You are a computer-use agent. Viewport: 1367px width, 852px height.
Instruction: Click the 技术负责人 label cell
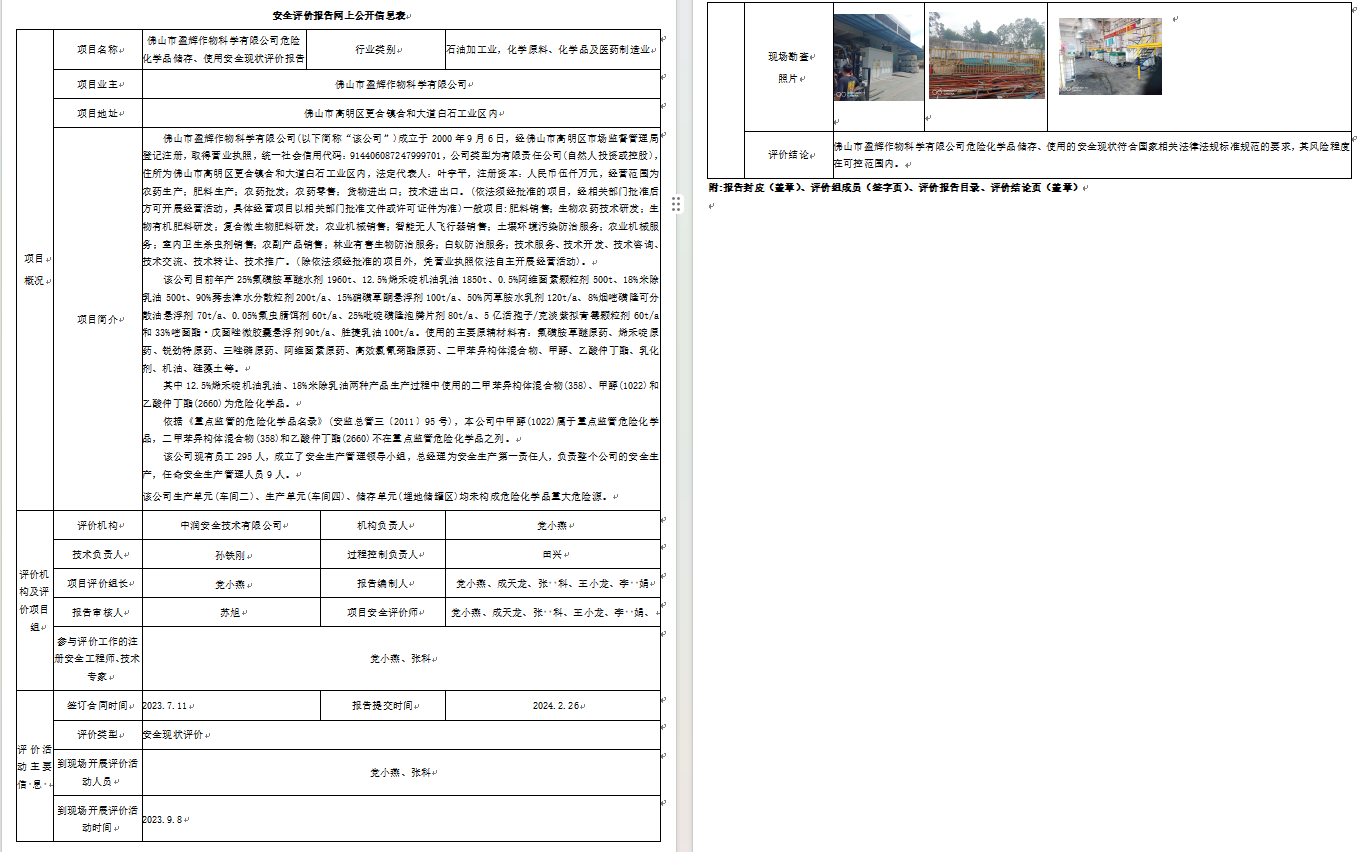click(96, 554)
